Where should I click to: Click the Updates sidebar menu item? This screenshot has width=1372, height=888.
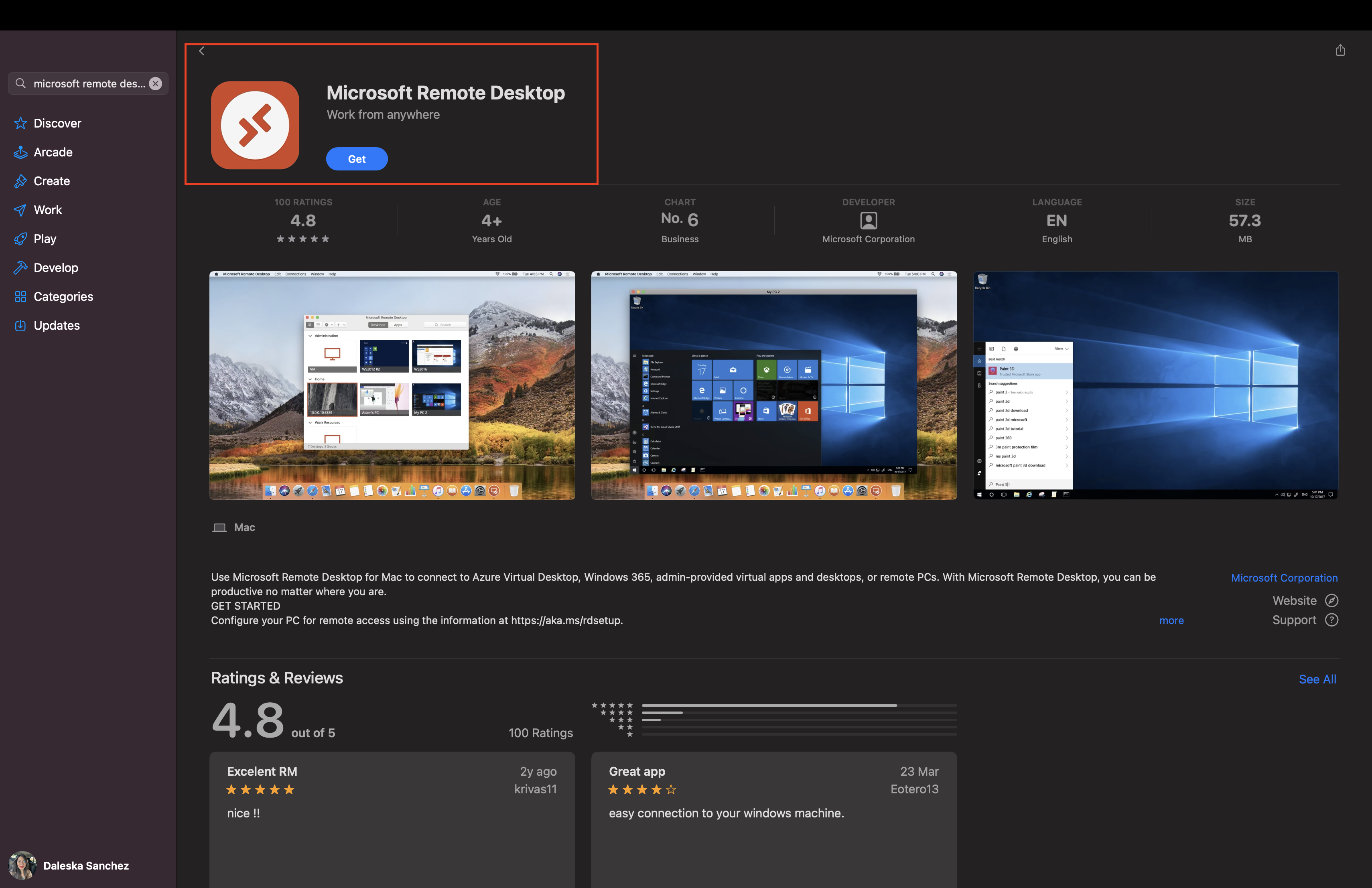coord(57,325)
